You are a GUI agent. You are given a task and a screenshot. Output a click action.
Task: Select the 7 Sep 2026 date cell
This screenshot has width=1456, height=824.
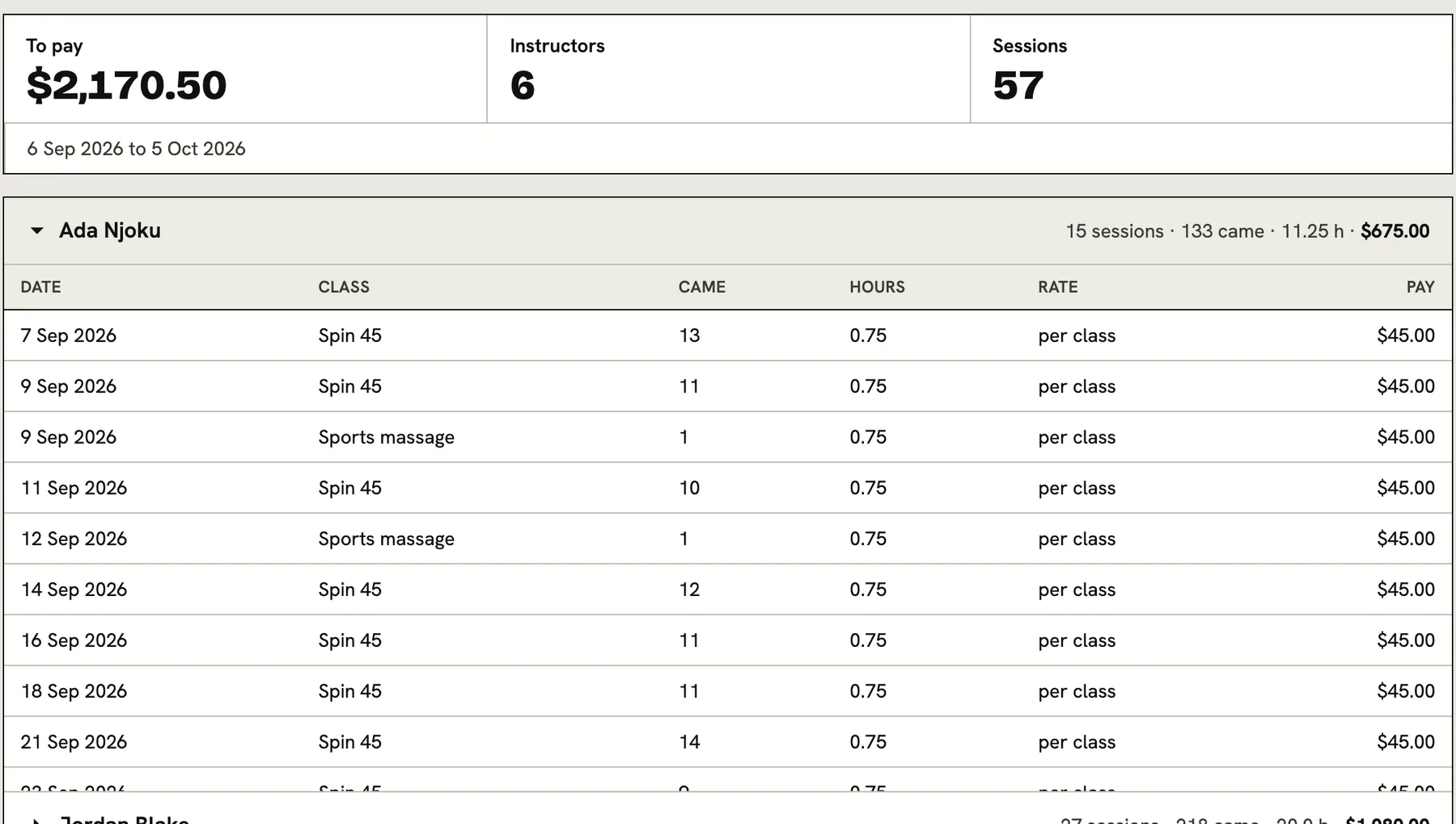(69, 336)
